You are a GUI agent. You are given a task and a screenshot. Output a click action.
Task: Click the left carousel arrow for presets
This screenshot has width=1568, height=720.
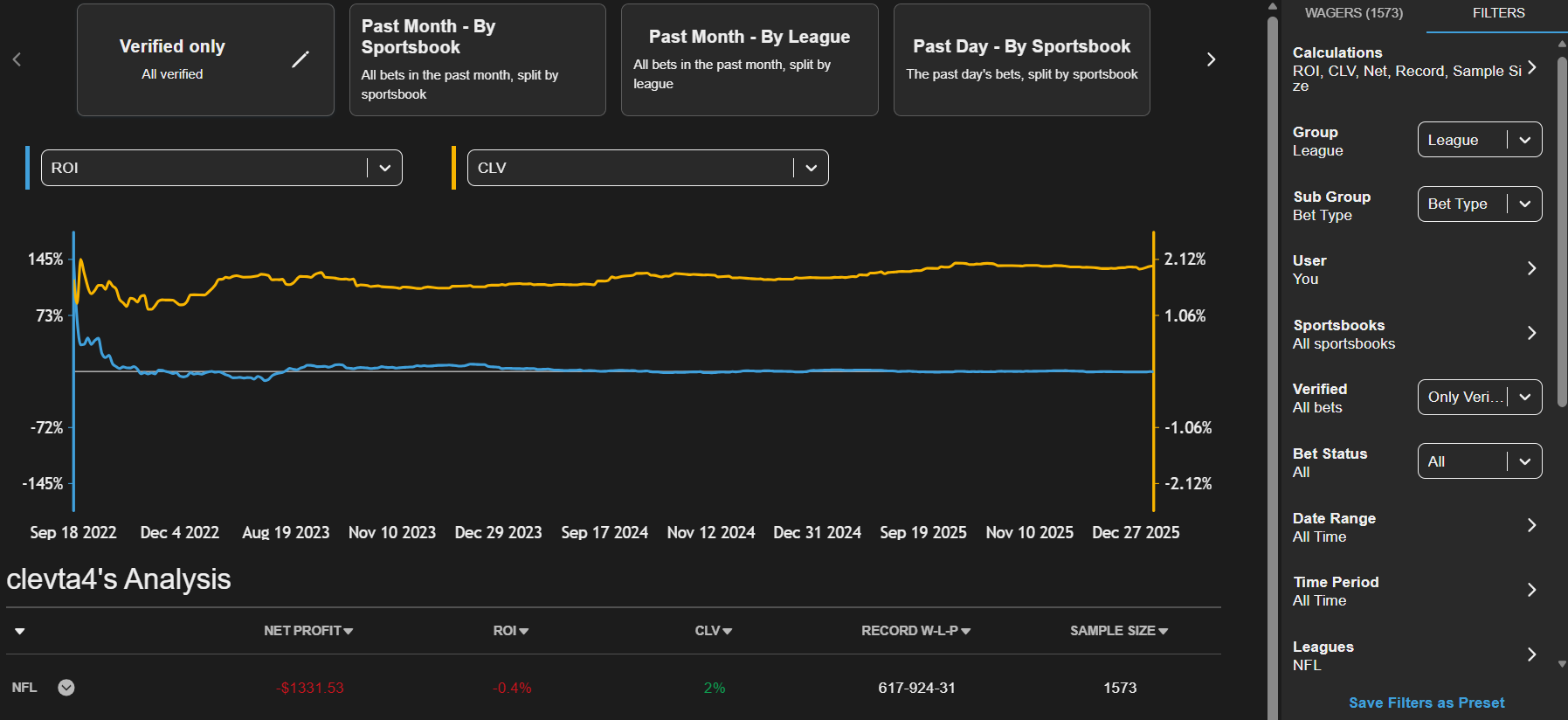click(x=17, y=59)
